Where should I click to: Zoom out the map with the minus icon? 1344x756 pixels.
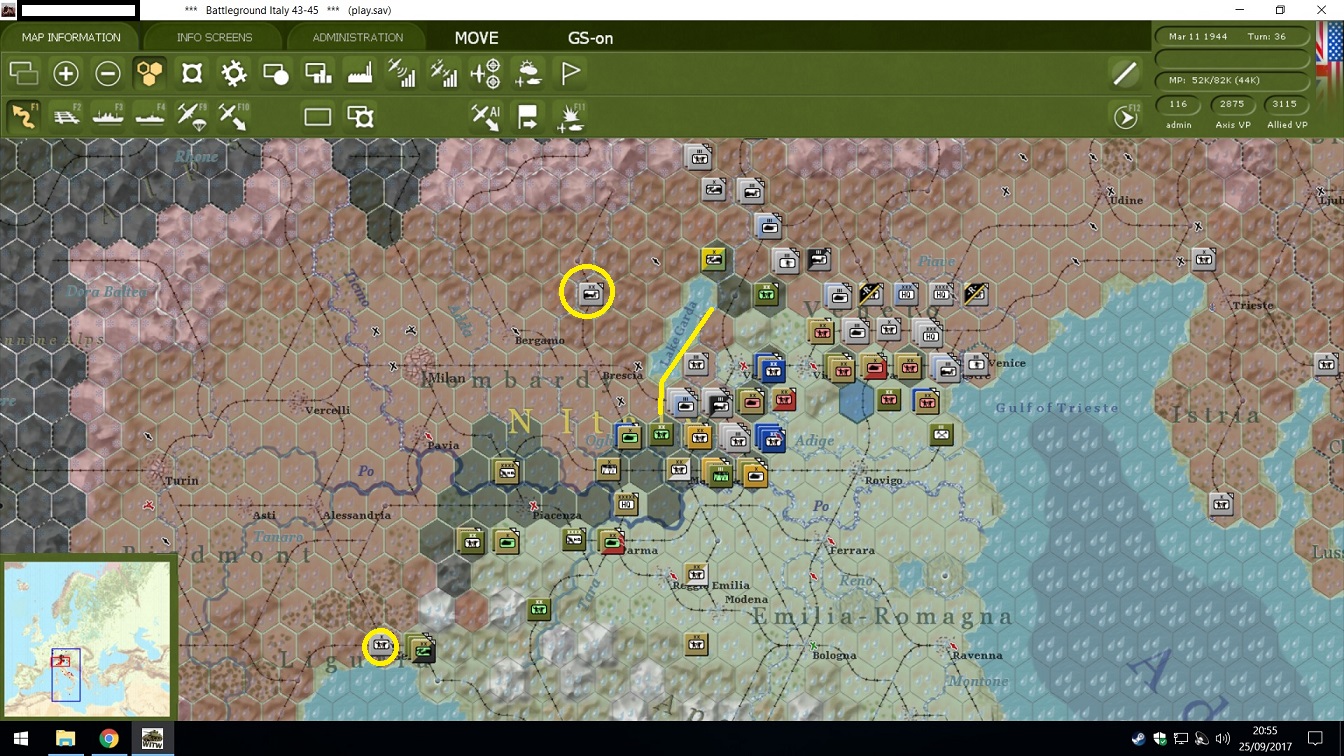tap(108, 74)
